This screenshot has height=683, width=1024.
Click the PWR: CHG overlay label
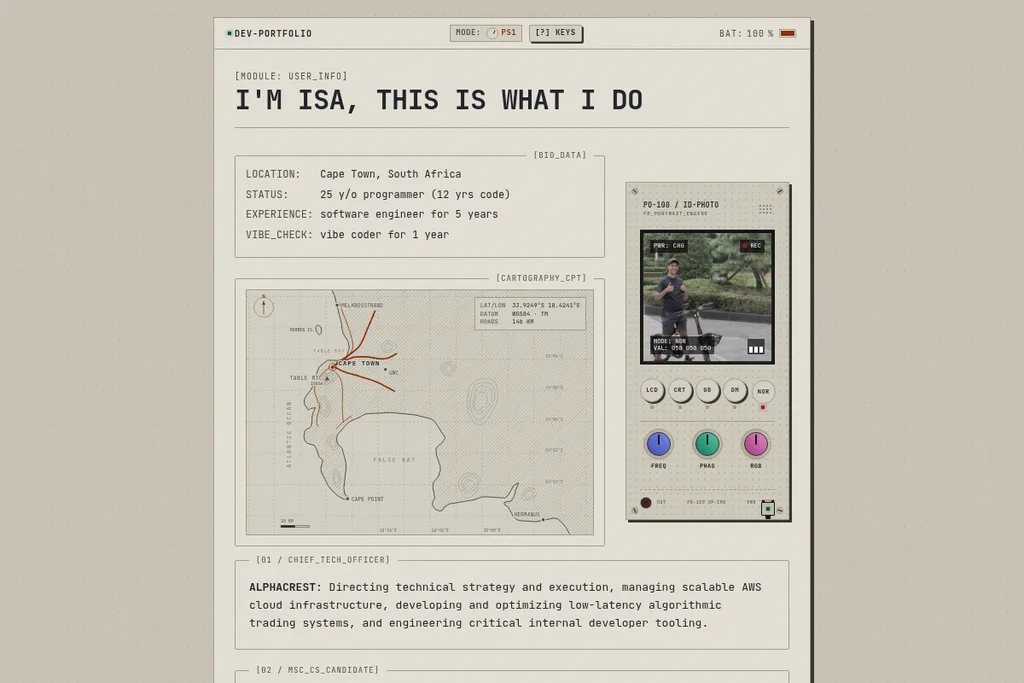tap(669, 246)
